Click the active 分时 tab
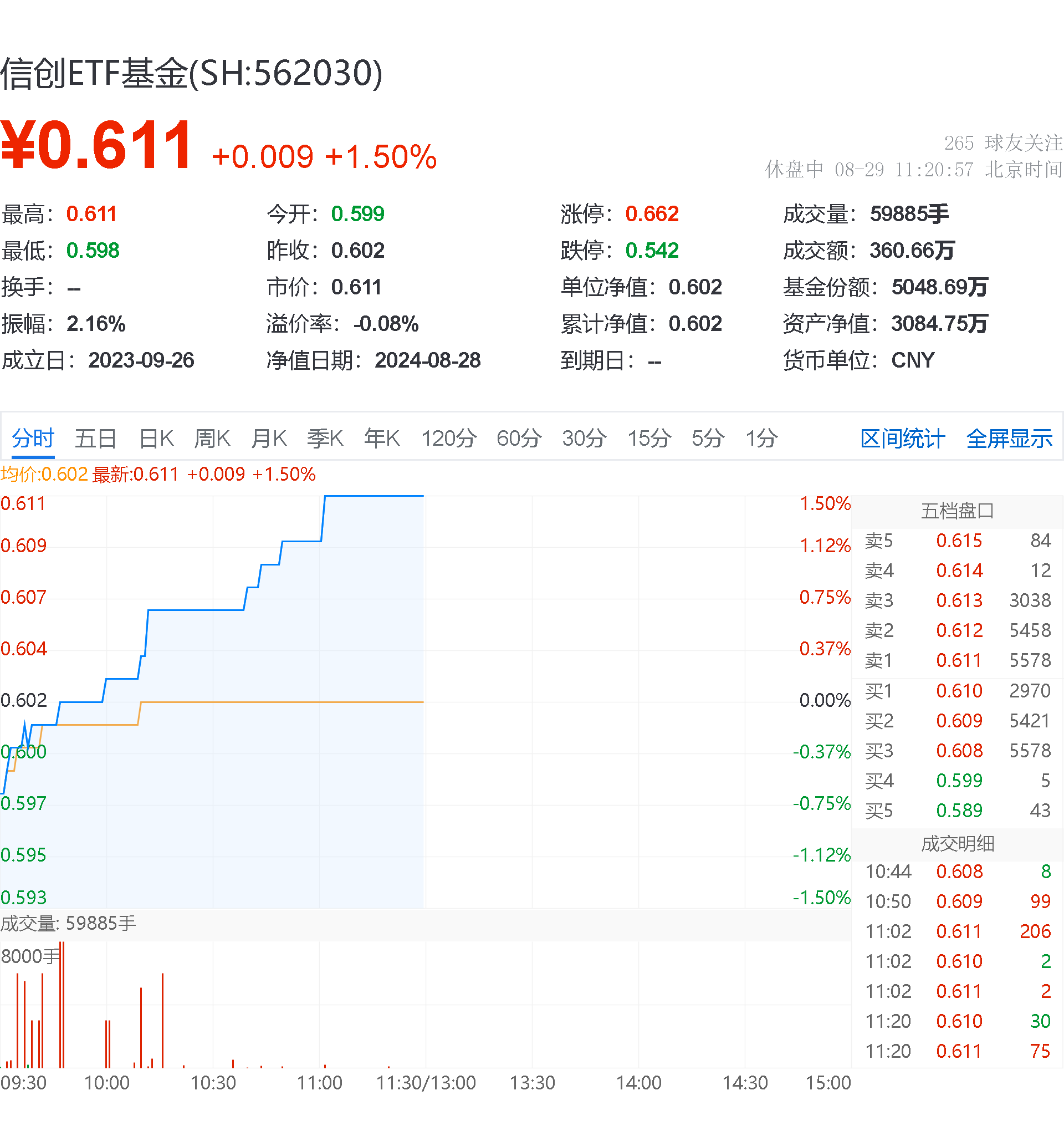The height and width of the screenshot is (1131, 1064). pyautogui.click(x=33, y=439)
